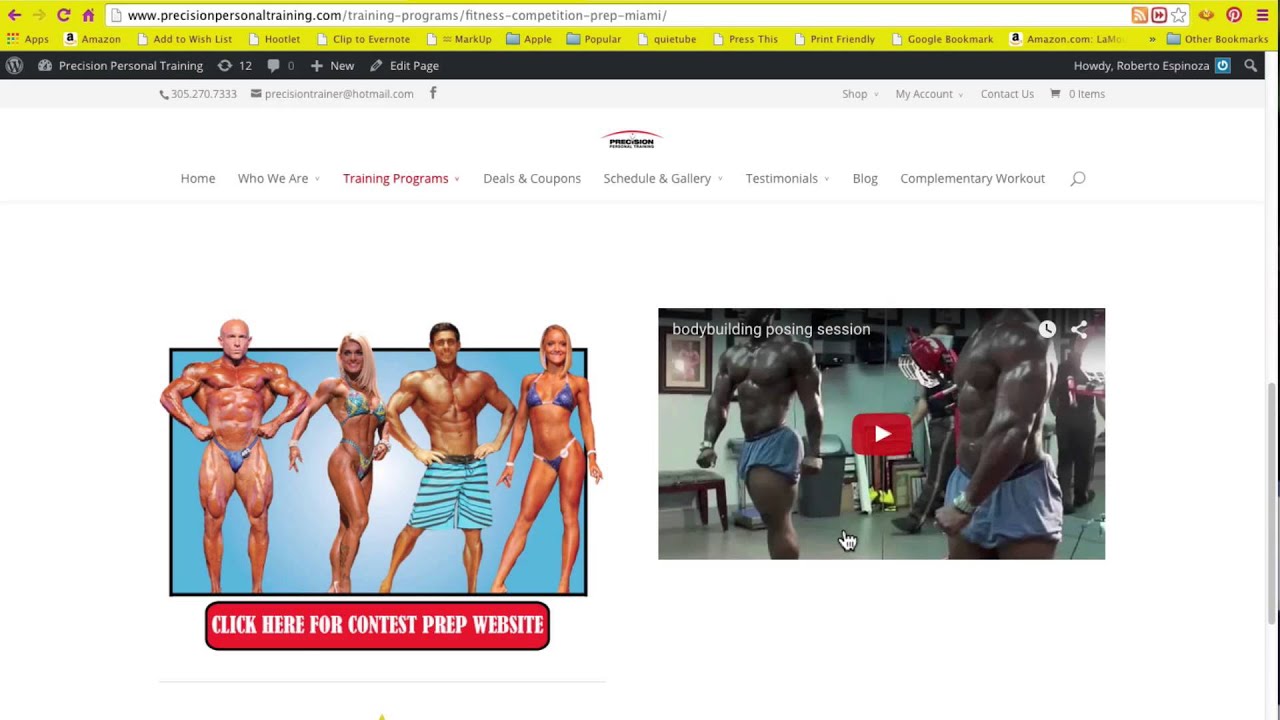Image resolution: width=1280 pixels, height=720 pixels.
Task: Open the Complementary Workout page
Action: click(972, 178)
